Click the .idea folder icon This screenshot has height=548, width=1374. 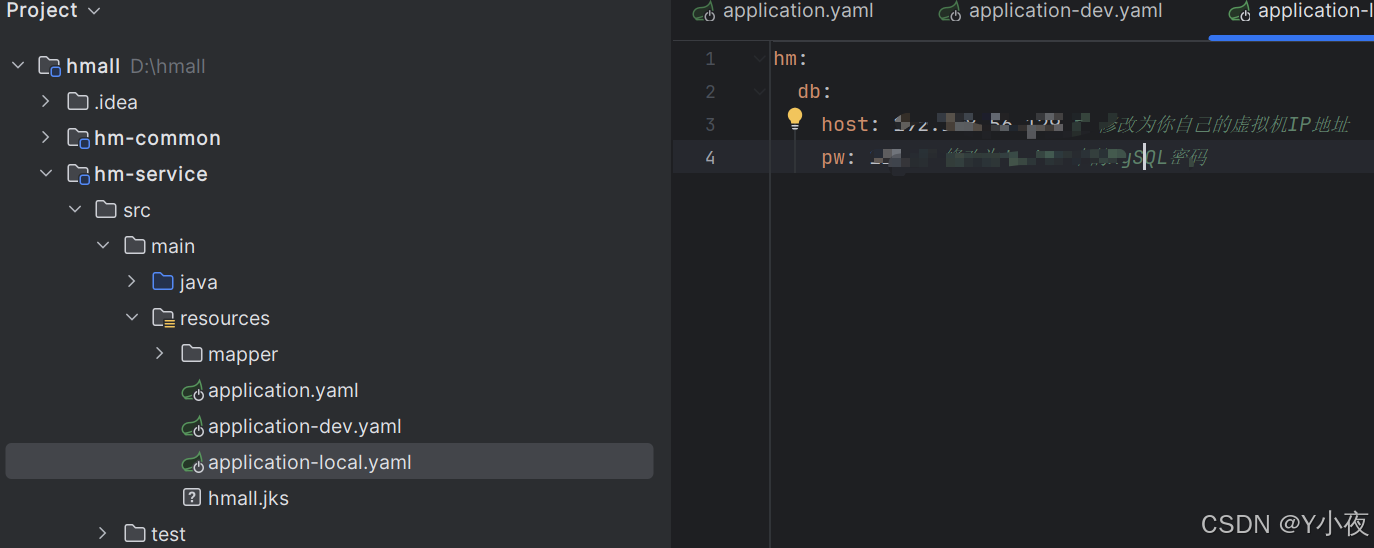coord(77,102)
